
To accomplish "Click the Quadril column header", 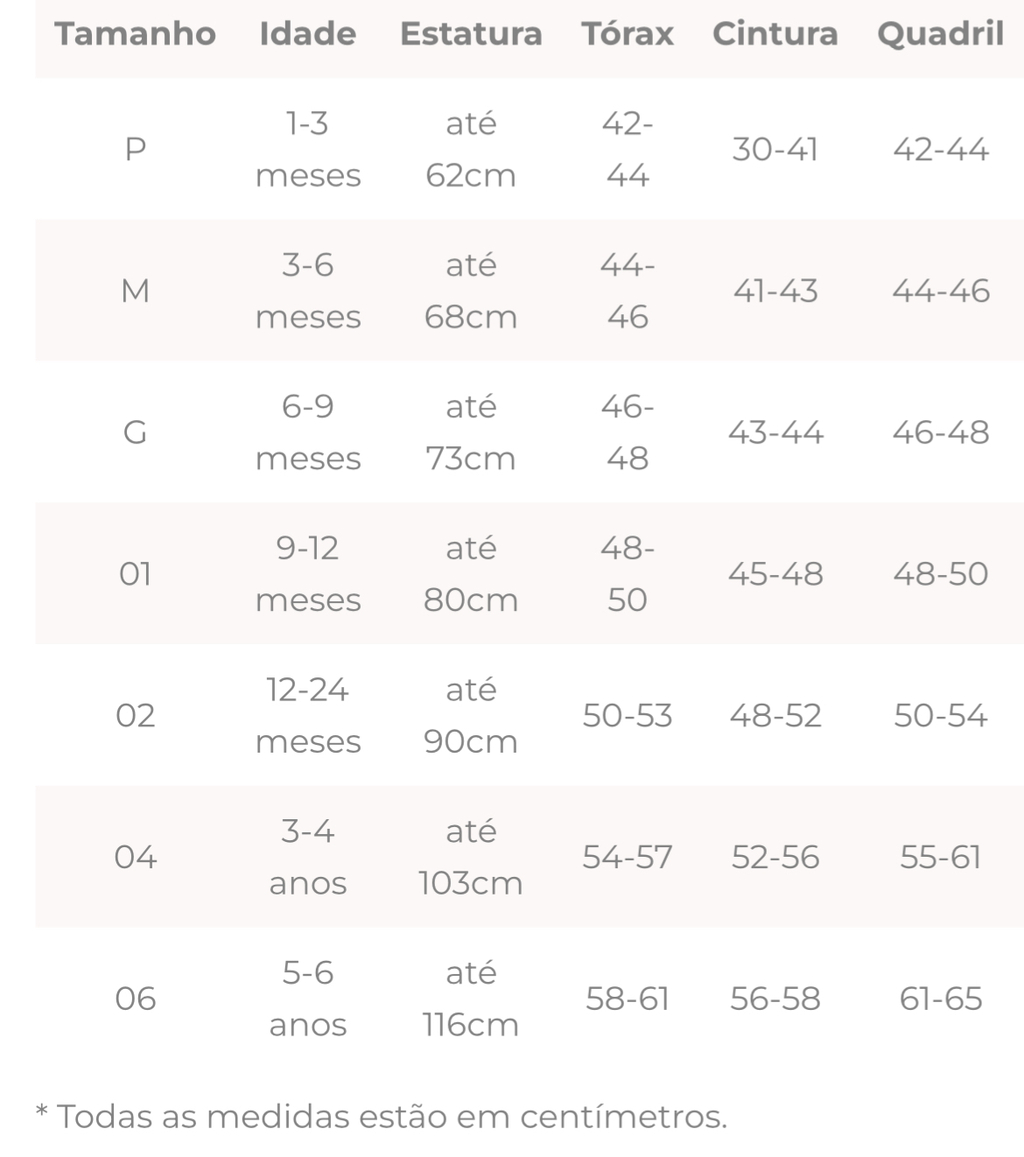I will pyautogui.click(x=941, y=34).
